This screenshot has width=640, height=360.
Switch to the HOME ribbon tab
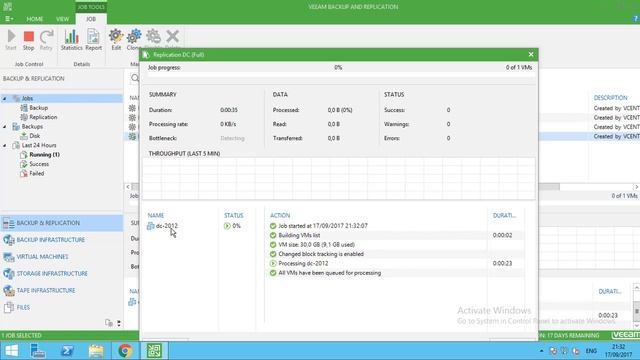[x=35, y=19]
